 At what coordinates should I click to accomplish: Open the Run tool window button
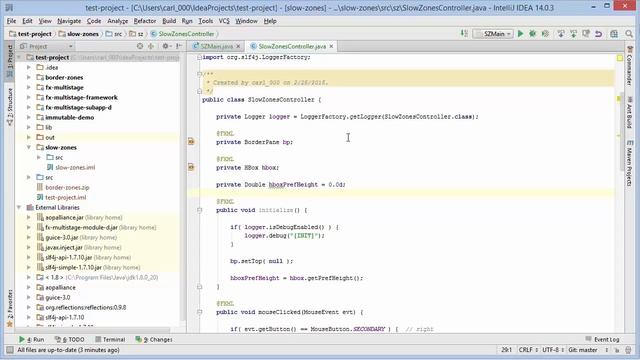point(31,339)
